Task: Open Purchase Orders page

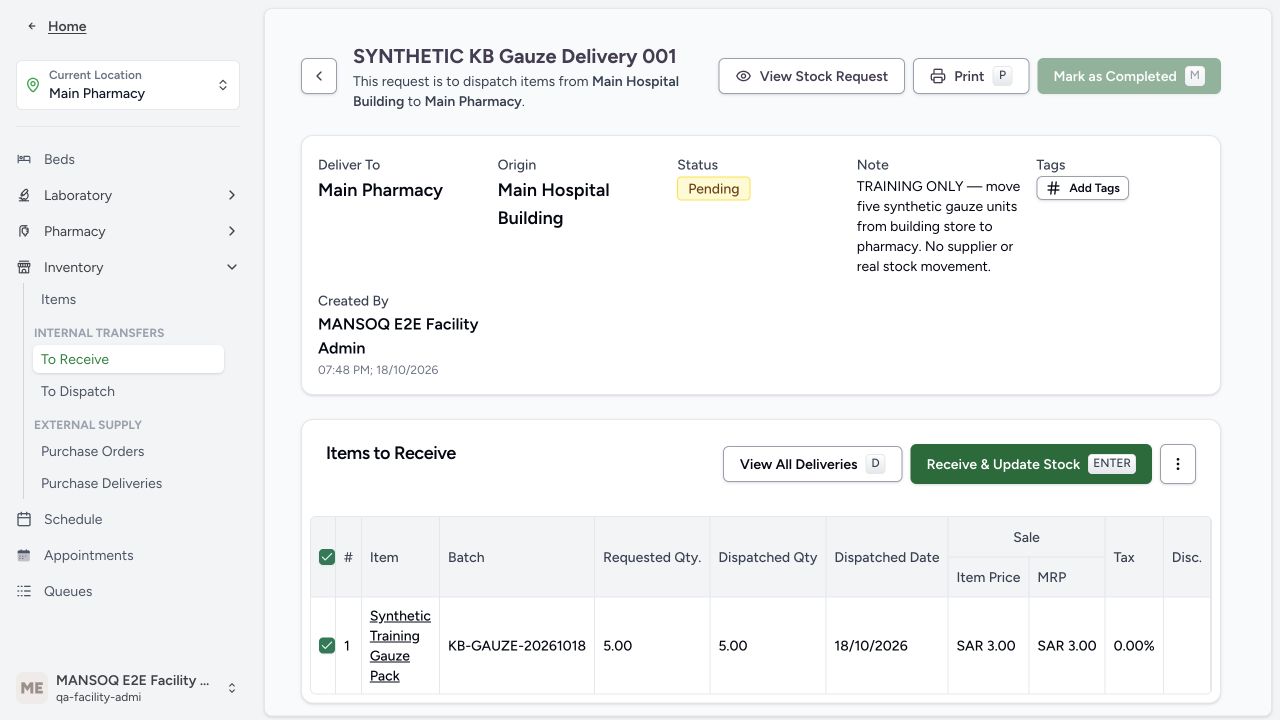Action: click(x=128, y=451)
